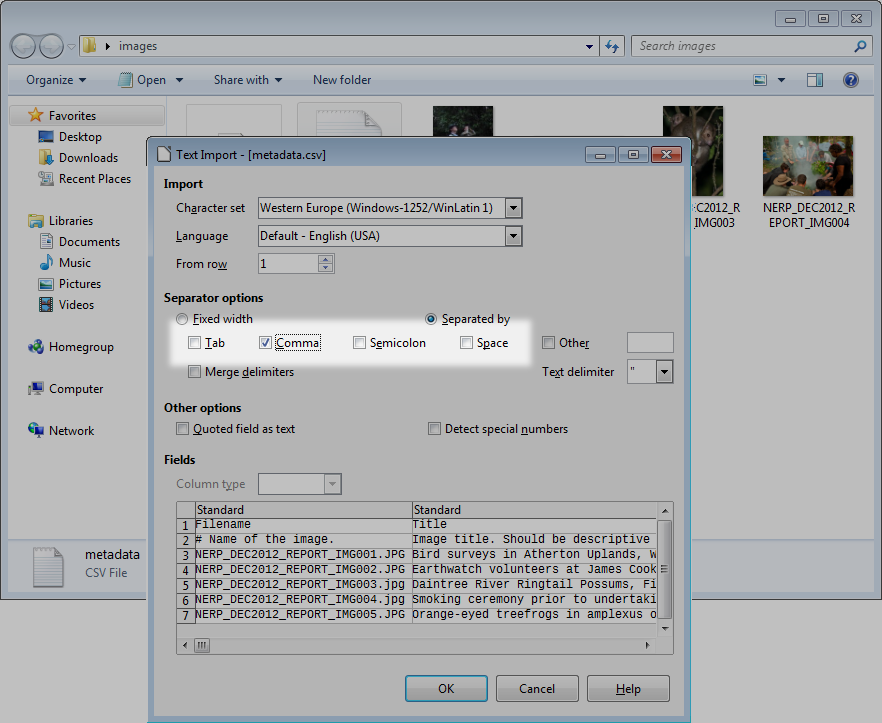Increase the From row value with the up arrow
882x723 pixels.
(325, 259)
